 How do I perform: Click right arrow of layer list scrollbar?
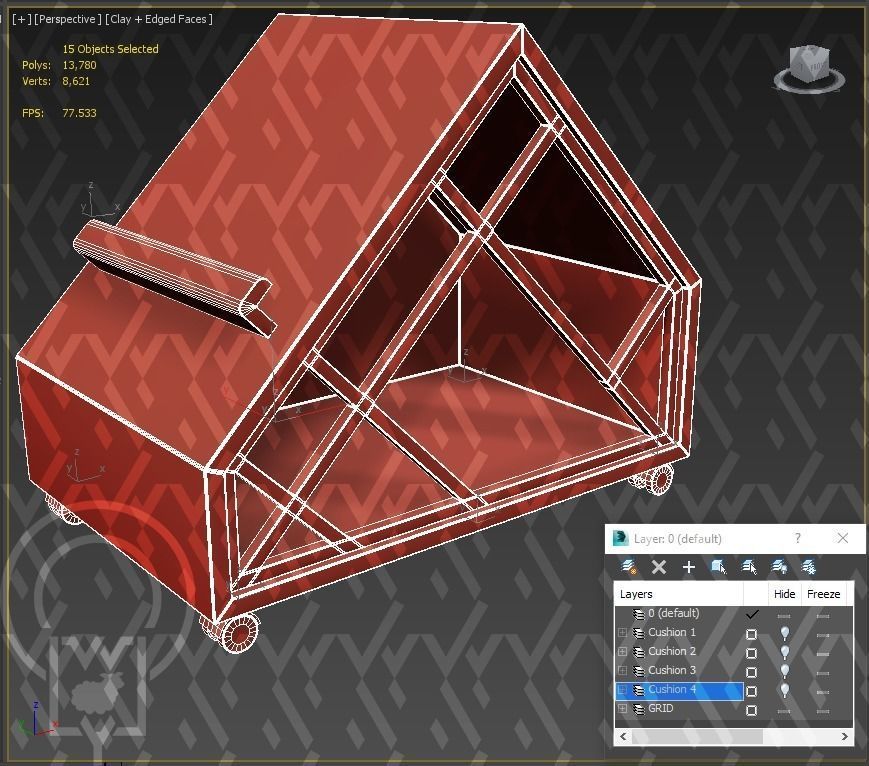[845, 737]
